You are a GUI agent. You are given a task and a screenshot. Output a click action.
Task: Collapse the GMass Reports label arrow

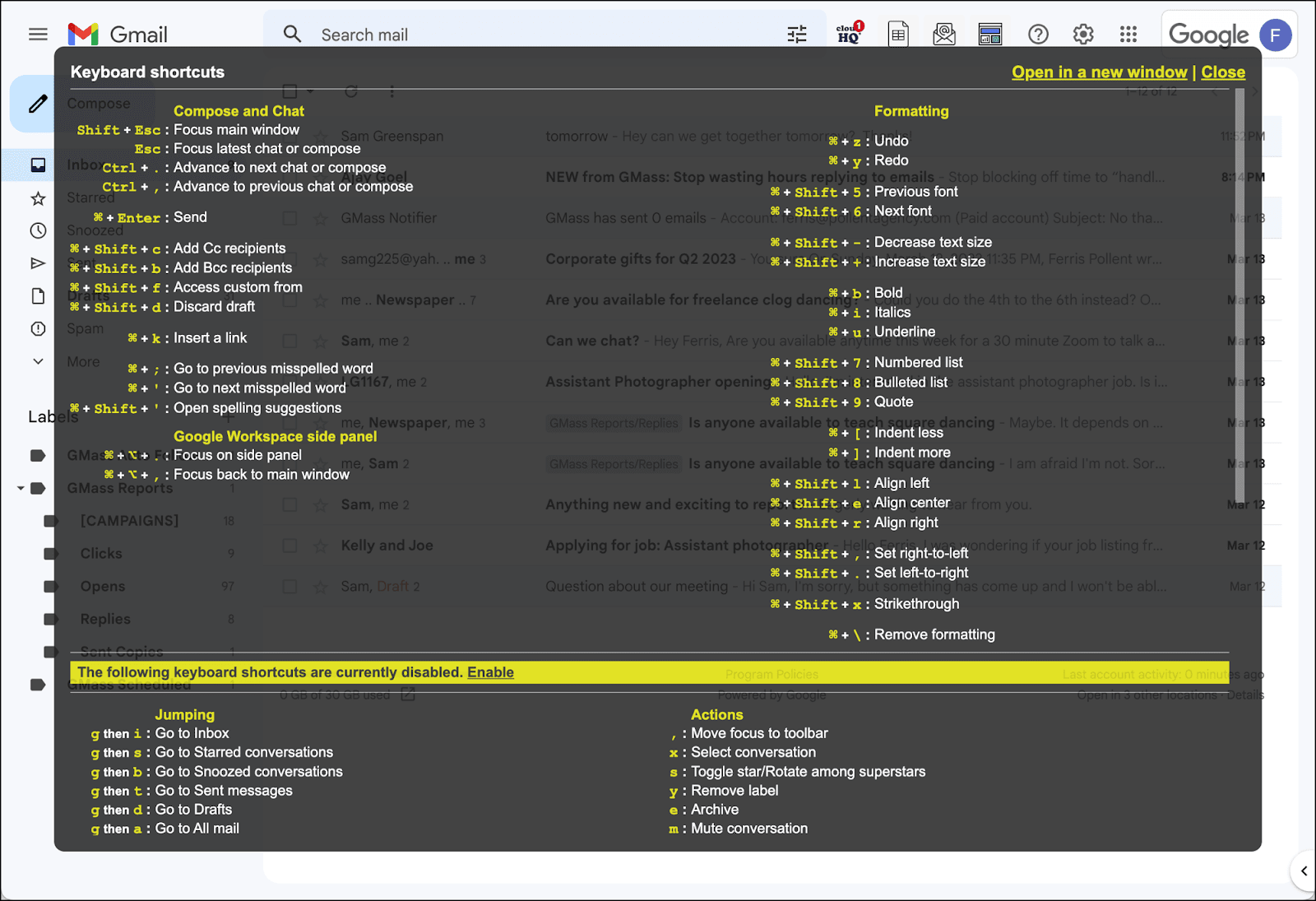(x=21, y=488)
